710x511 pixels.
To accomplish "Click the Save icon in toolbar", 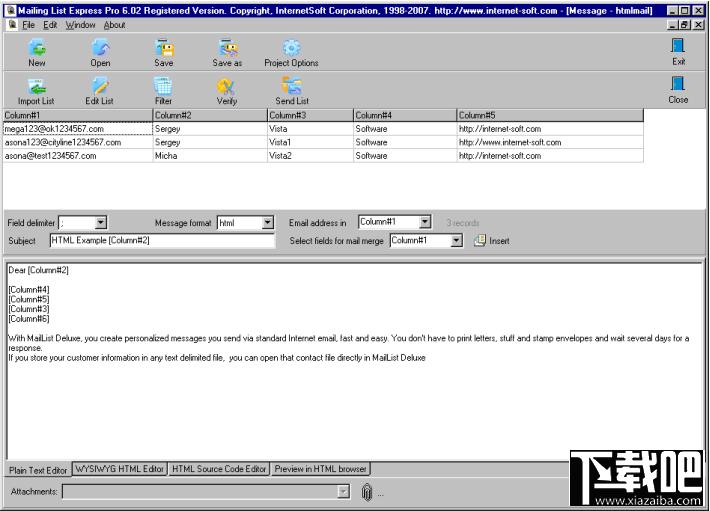I will tap(164, 48).
